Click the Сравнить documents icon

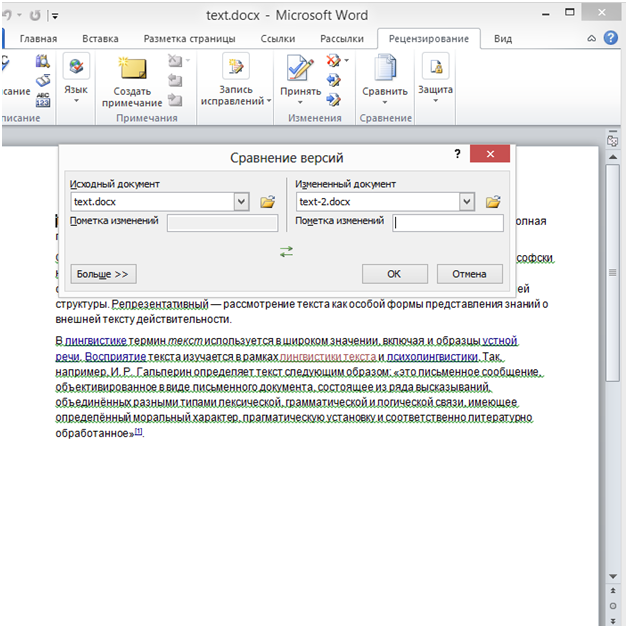click(x=385, y=67)
